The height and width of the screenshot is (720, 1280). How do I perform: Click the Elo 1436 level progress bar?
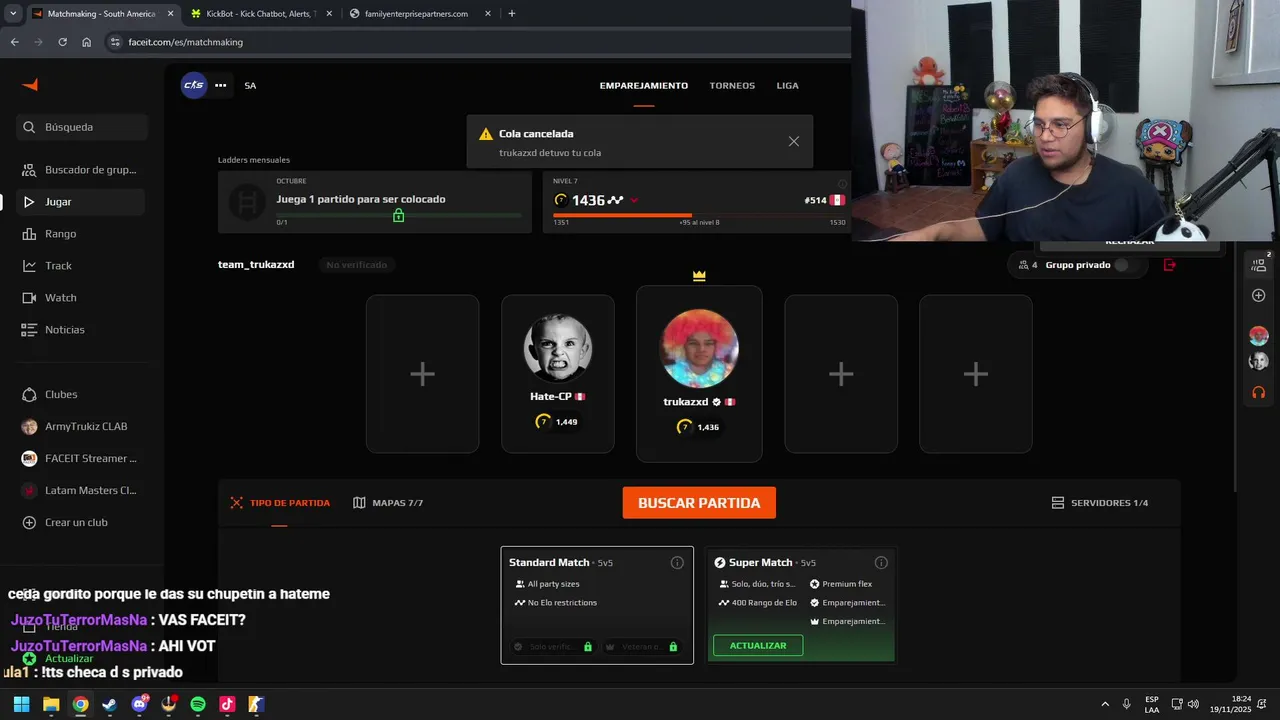tap(699, 215)
